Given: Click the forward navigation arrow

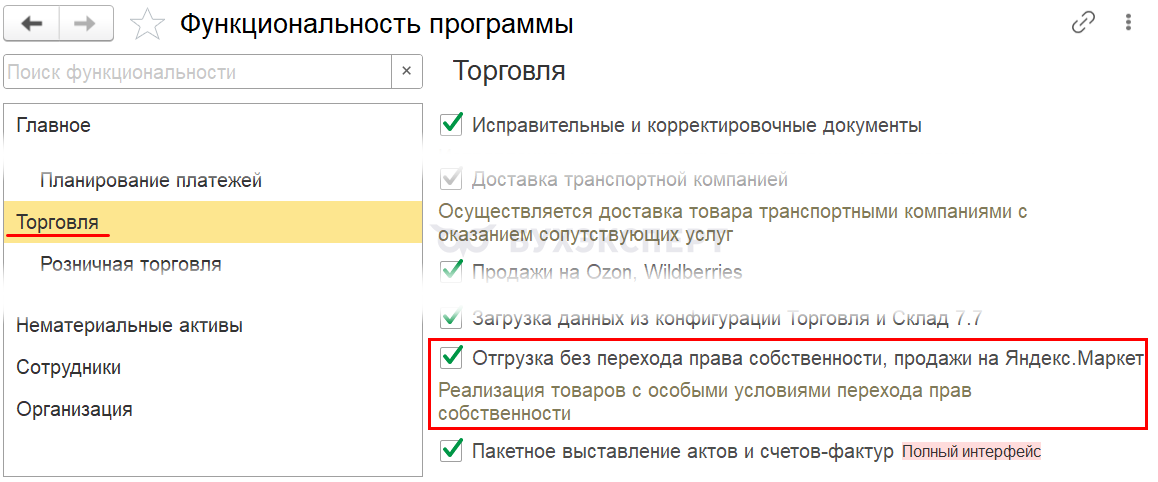Looking at the screenshot, I should [x=87, y=23].
